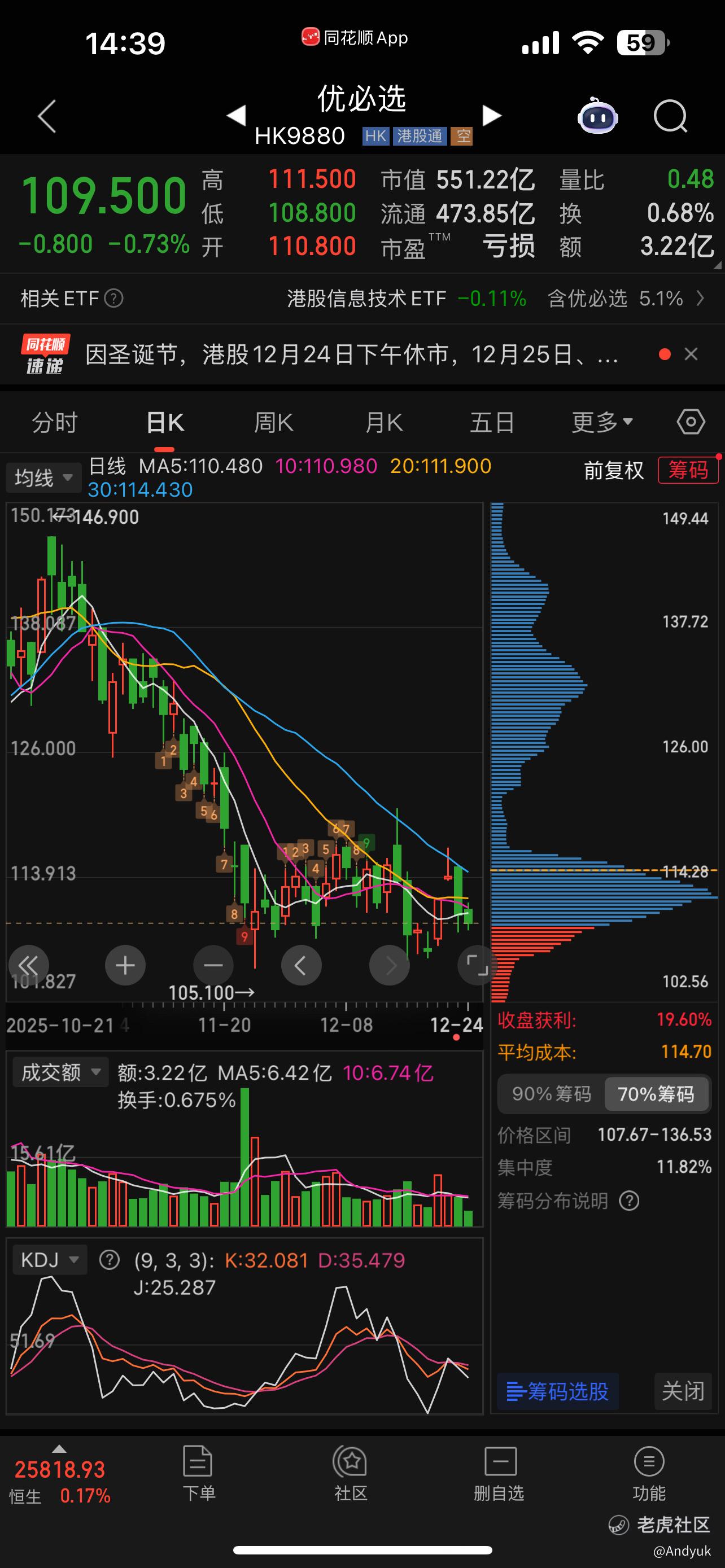
Task: Open the related ETF help icon
Action: 114,298
